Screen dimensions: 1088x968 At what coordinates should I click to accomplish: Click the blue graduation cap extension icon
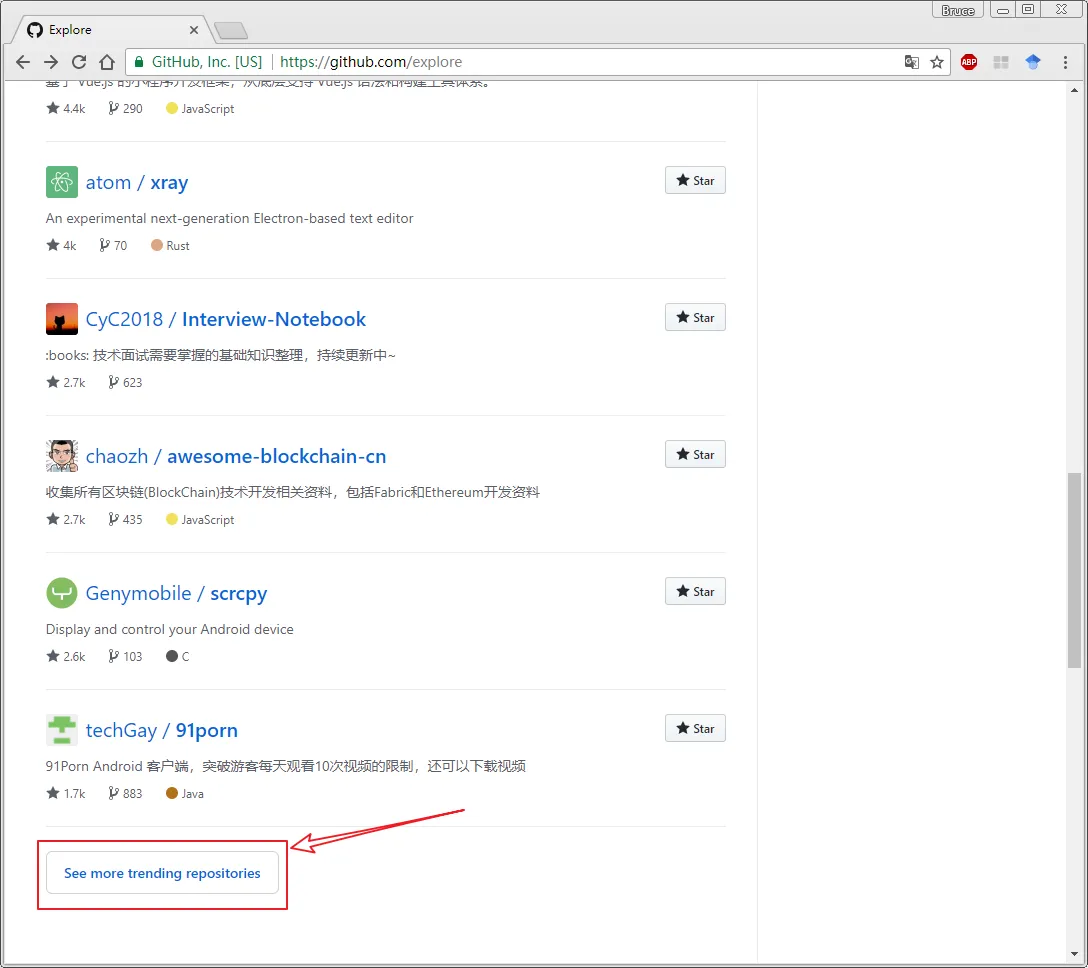click(1033, 62)
